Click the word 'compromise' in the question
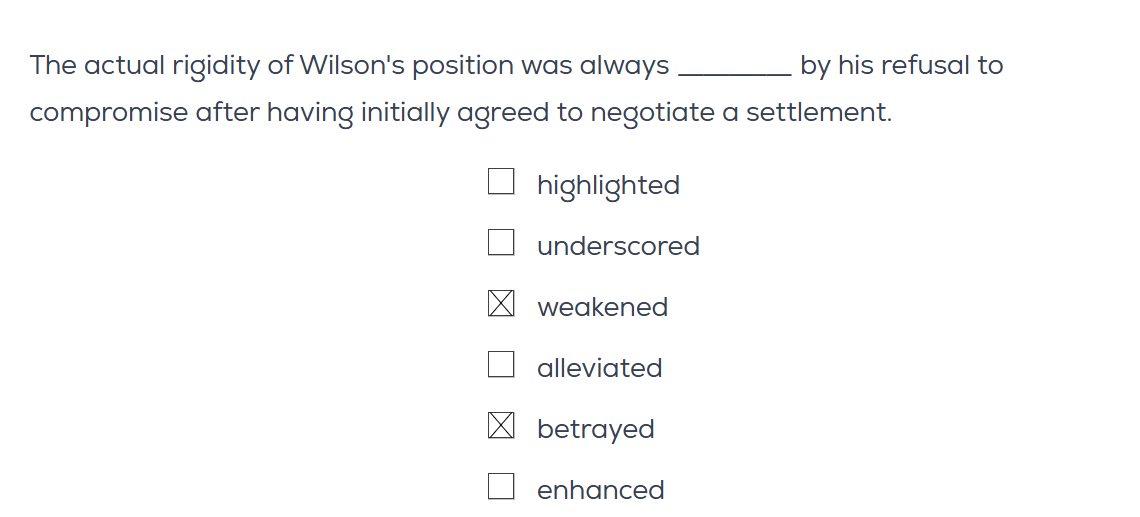Screen dimensions: 1140x517 pyautogui.click(x=109, y=113)
